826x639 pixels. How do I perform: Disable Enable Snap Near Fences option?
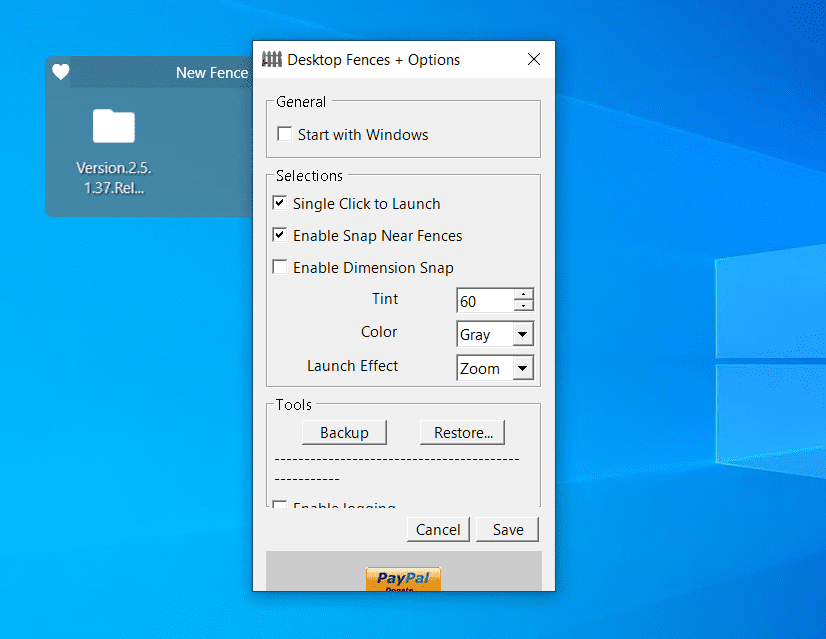point(280,235)
